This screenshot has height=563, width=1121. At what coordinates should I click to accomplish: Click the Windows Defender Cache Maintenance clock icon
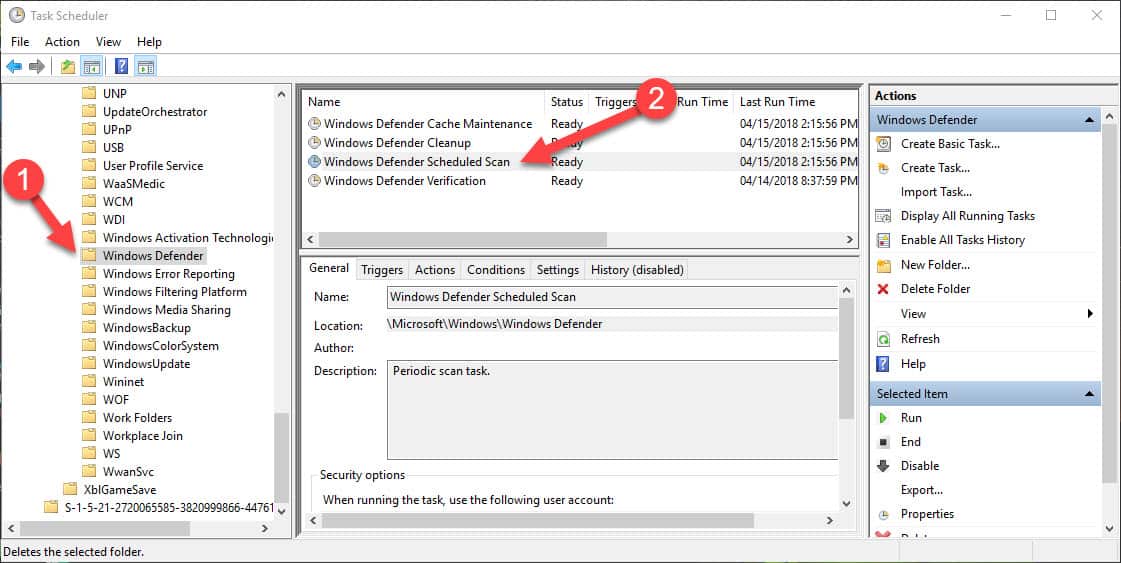click(x=314, y=124)
